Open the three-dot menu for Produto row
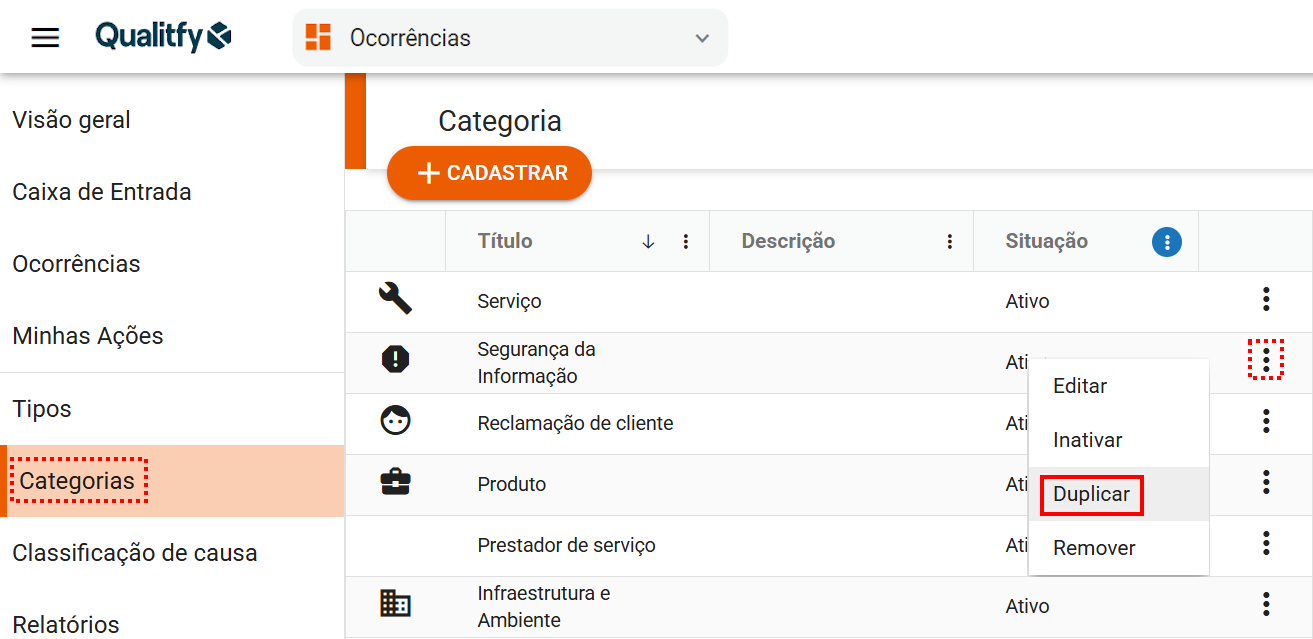This screenshot has height=639, width=1313. pyautogui.click(x=1266, y=483)
